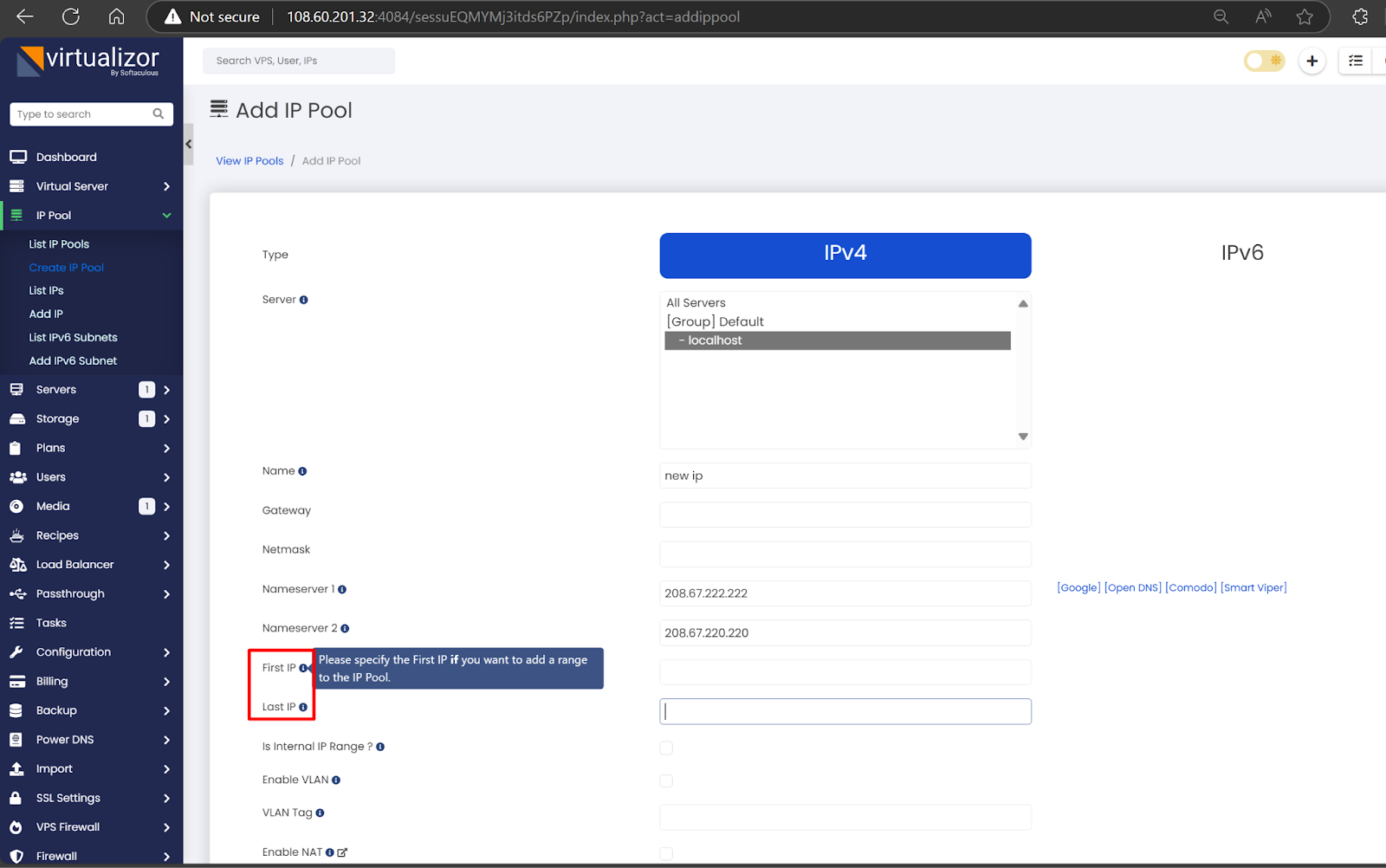This screenshot has width=1386, height=868.
Task: Enable the Is Internal IP Range checkbox
Action: [x=665, y=748]
